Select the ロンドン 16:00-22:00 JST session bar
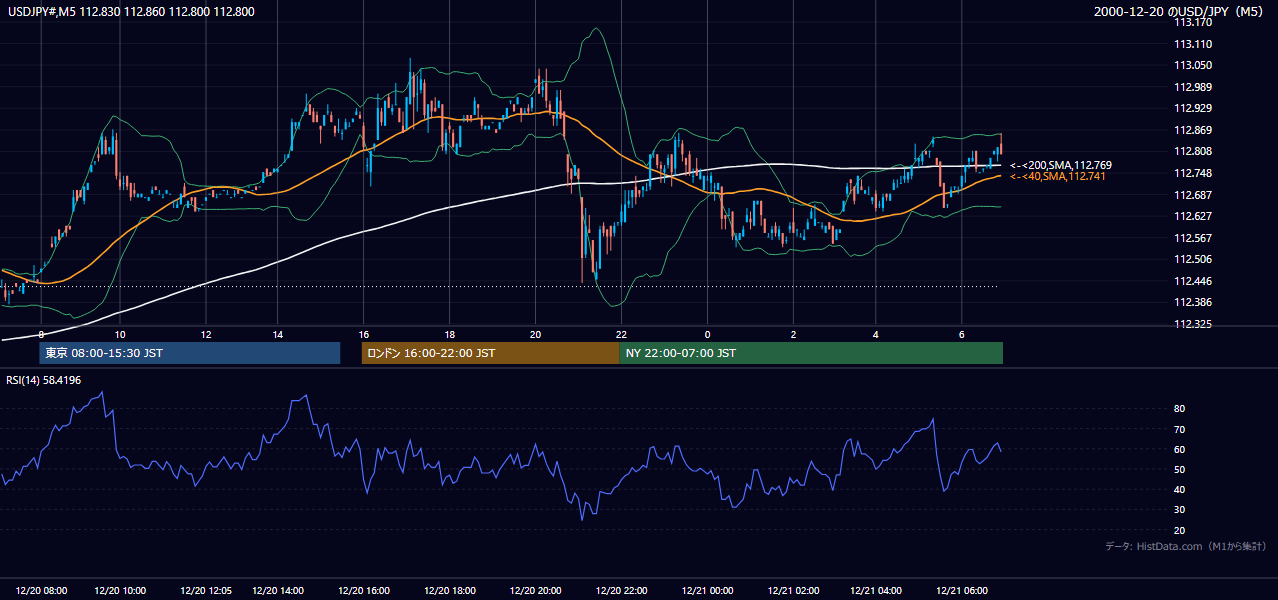1278x600 pixels. tap(490, 353)
